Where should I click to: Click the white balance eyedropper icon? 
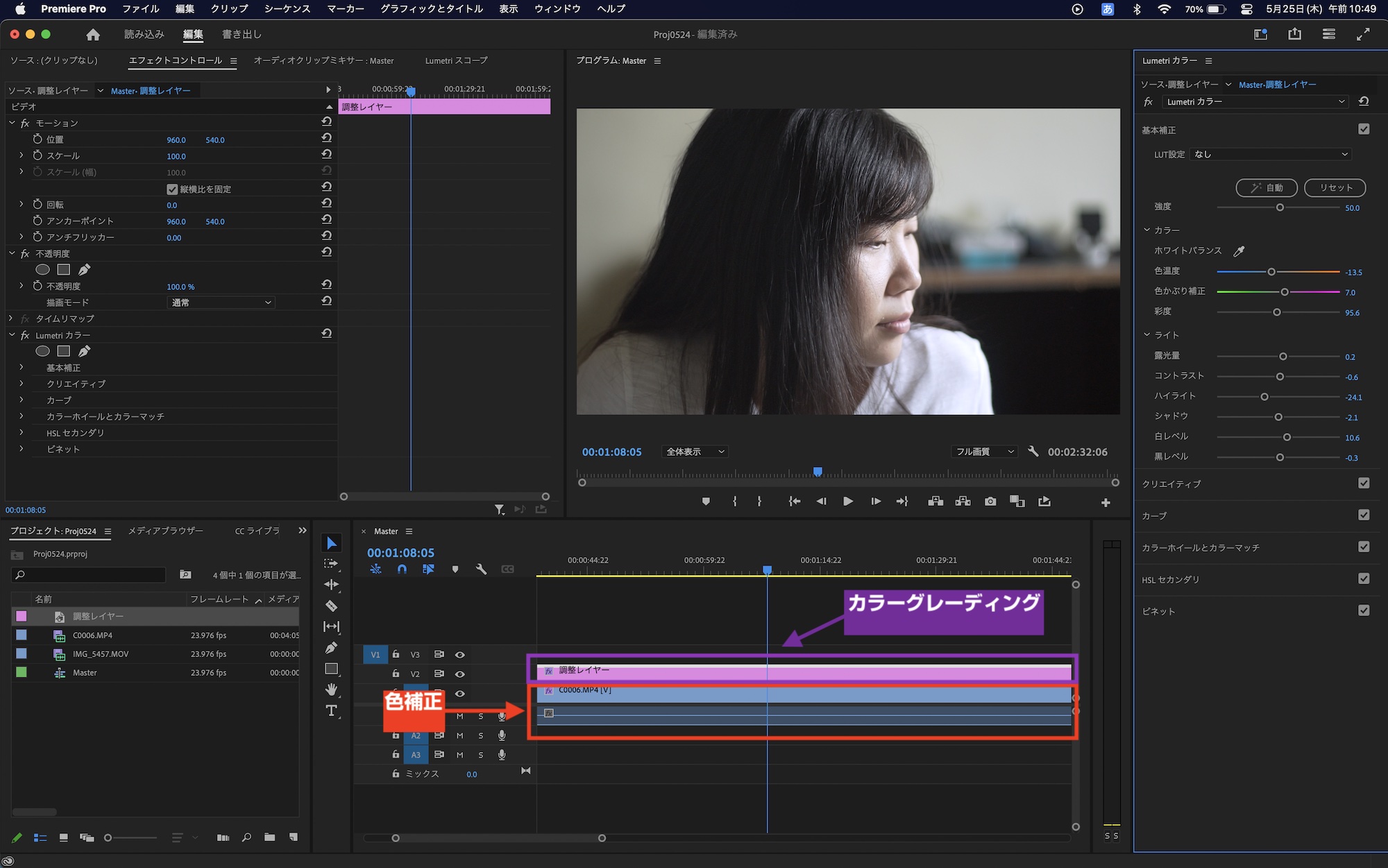pyautogui.click(x=1239, y=251)
